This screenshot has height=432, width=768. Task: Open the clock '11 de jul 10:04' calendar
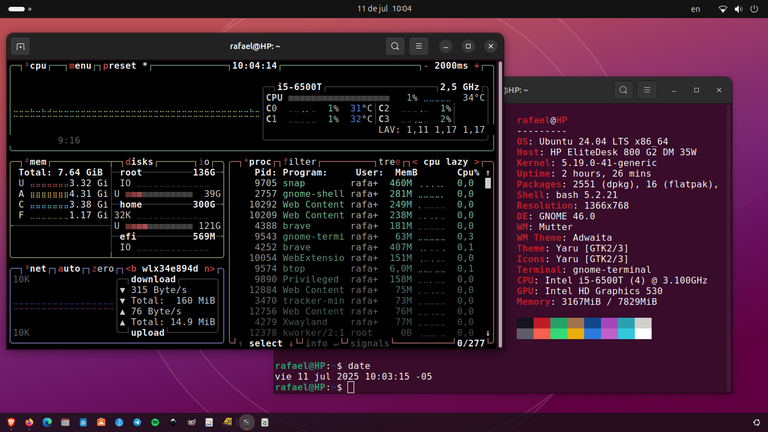[x=384, y=9]
